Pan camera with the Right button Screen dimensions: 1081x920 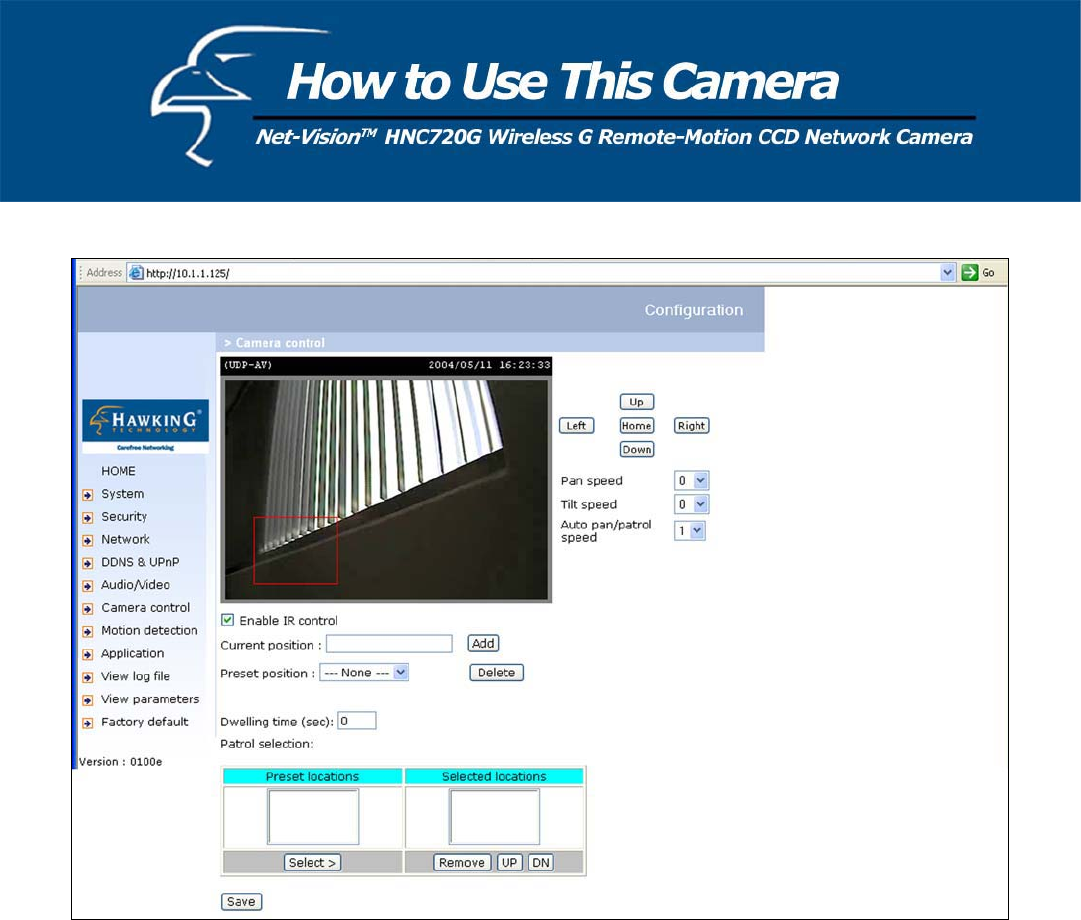click(x=691, y=426)
